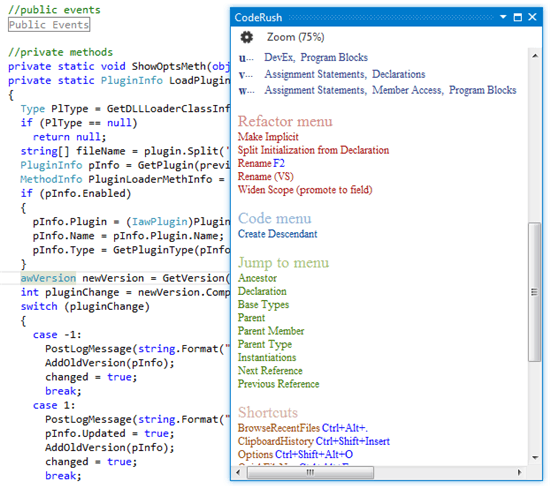Open Program Blocks link in the u row
This screenshot has width=550, height=488.
(335, 57)
